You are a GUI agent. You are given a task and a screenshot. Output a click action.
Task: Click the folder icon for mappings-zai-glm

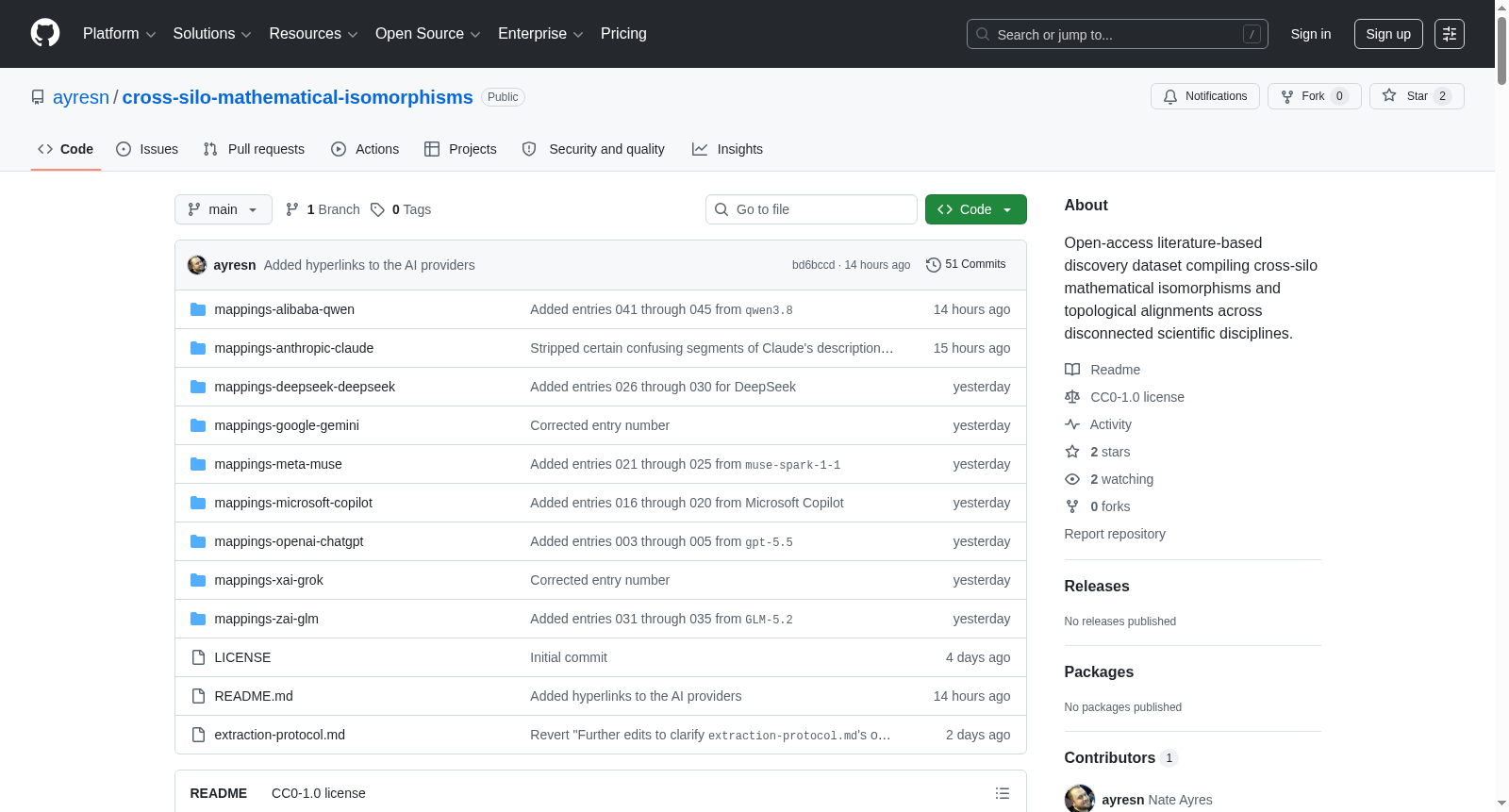[198, 619]
